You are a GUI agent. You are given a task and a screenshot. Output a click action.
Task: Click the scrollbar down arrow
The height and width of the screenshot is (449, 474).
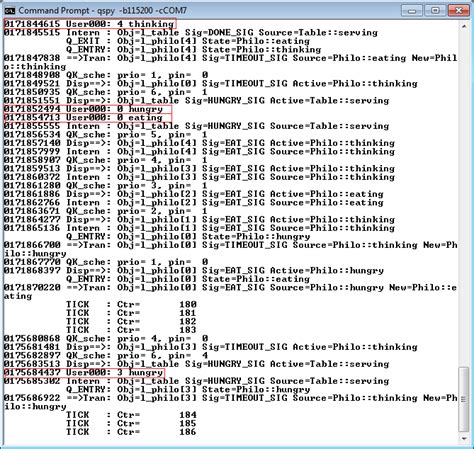click(464, 439)
